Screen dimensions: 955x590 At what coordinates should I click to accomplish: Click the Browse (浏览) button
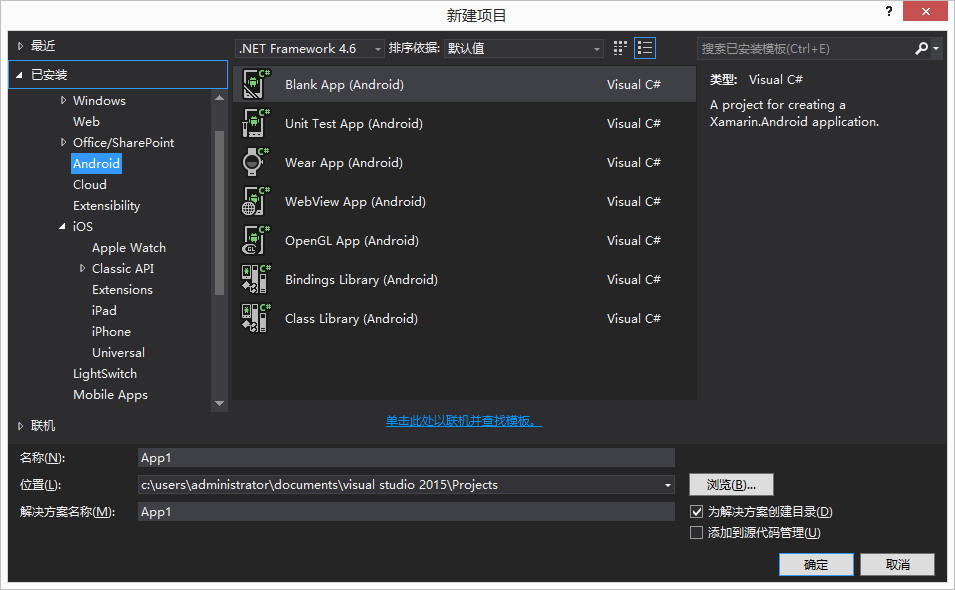click(x=731, y=485)
